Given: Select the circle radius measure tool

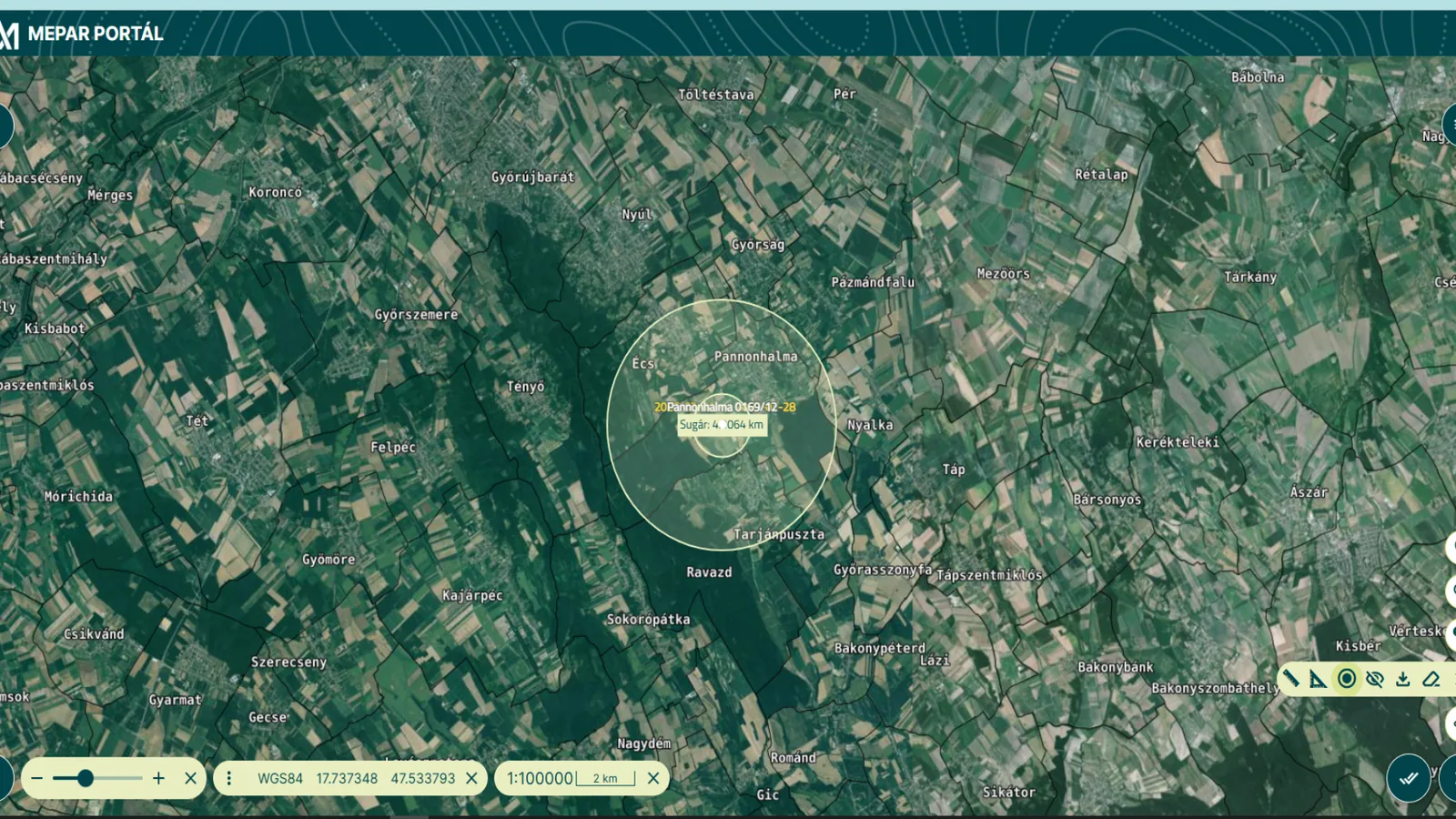Looking at the screenshot, I should pyautogui.click(x=1347, y=679).
